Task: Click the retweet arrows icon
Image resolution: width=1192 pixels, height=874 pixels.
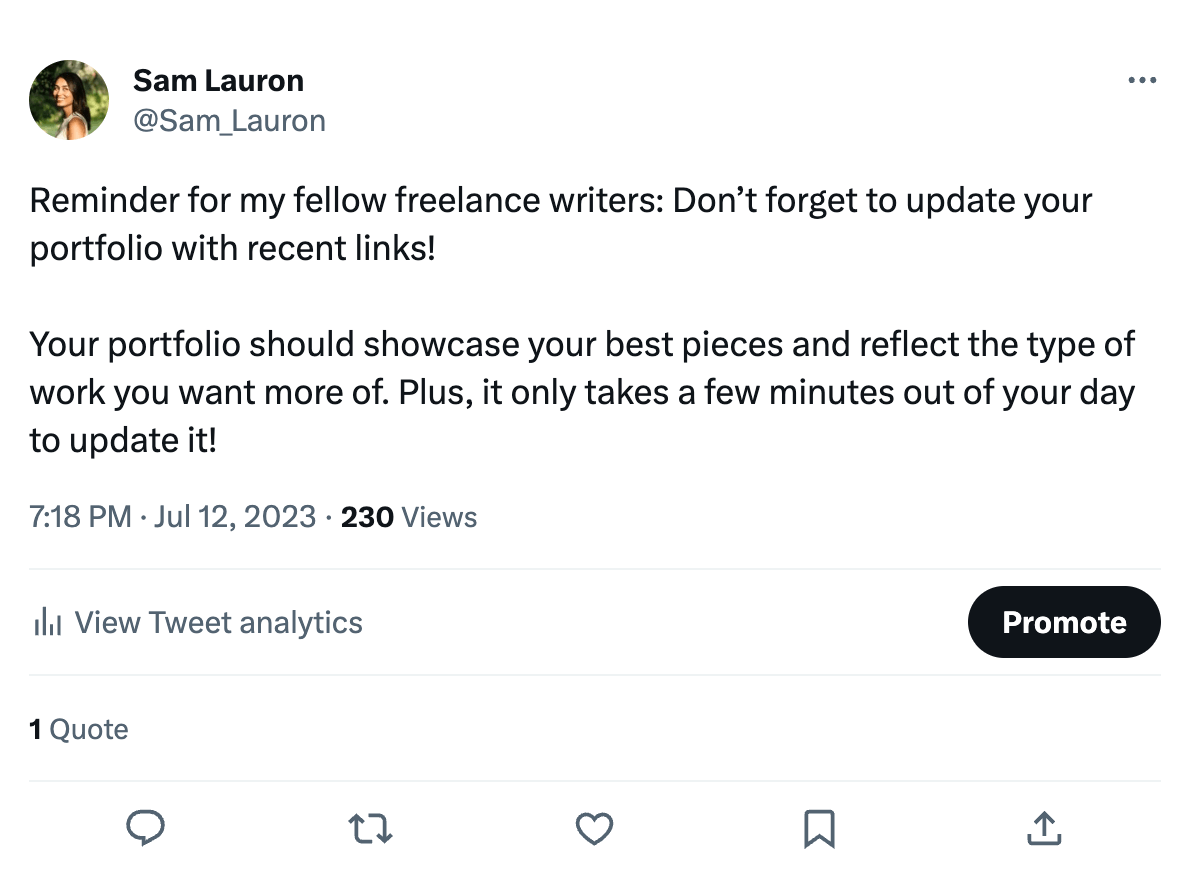Action: (x=370, y=828)
